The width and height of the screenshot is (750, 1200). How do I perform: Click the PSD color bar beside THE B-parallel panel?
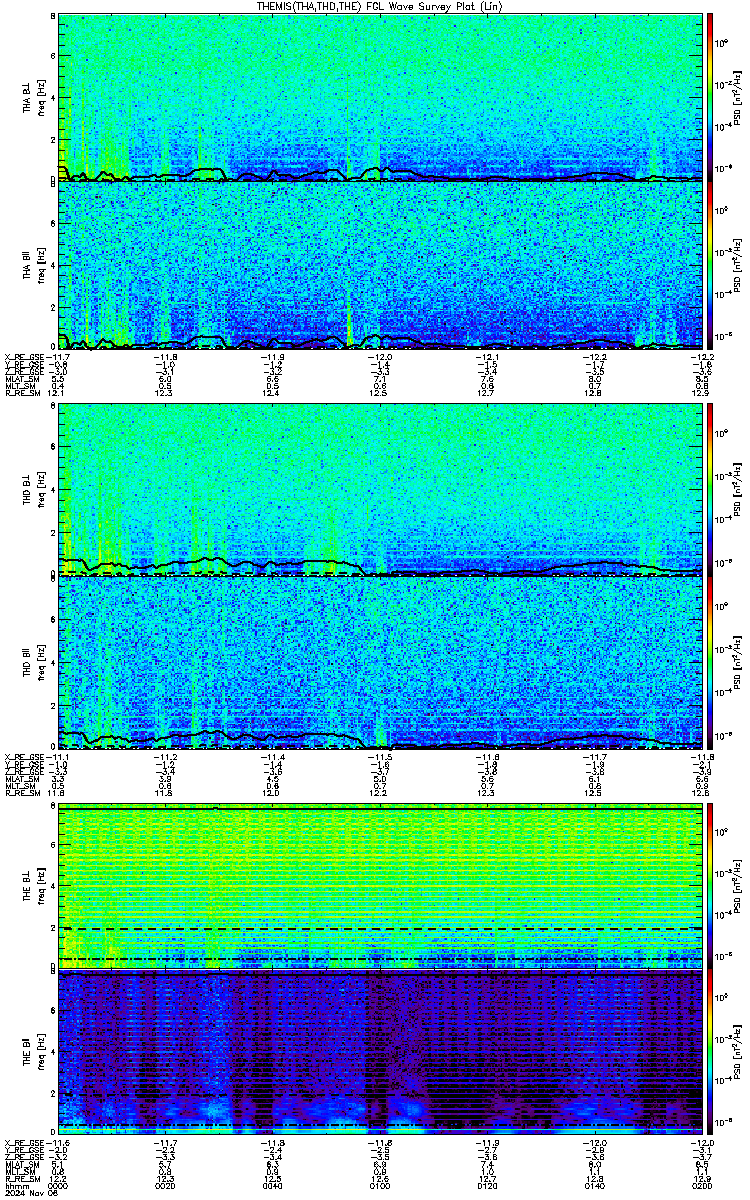coord(710,1051)
